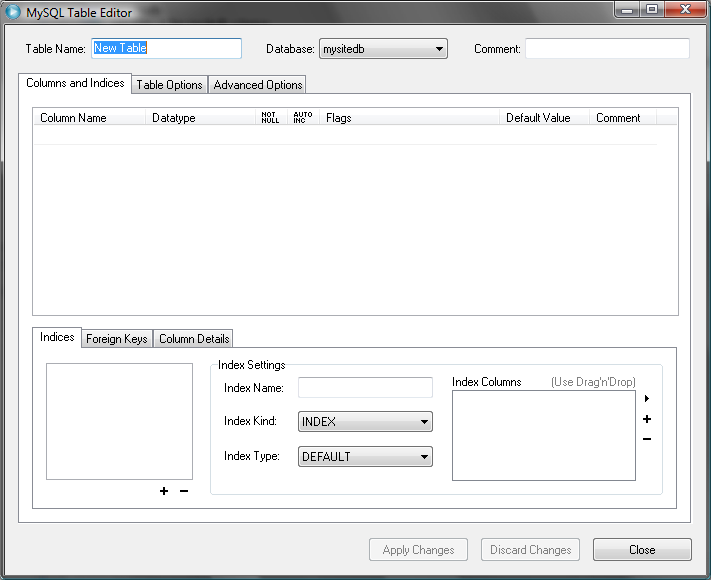Click the Index Name text box

[365, 388]
